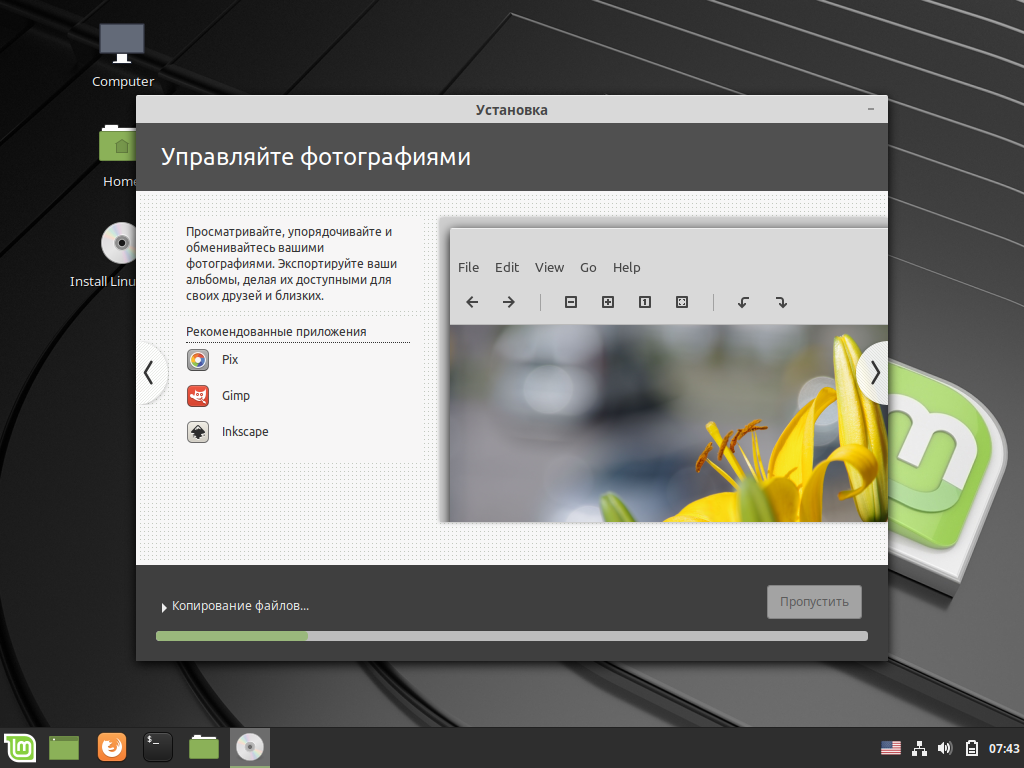
Task: Click the Рекомендованные приложения heading
Action: (276, 332)
